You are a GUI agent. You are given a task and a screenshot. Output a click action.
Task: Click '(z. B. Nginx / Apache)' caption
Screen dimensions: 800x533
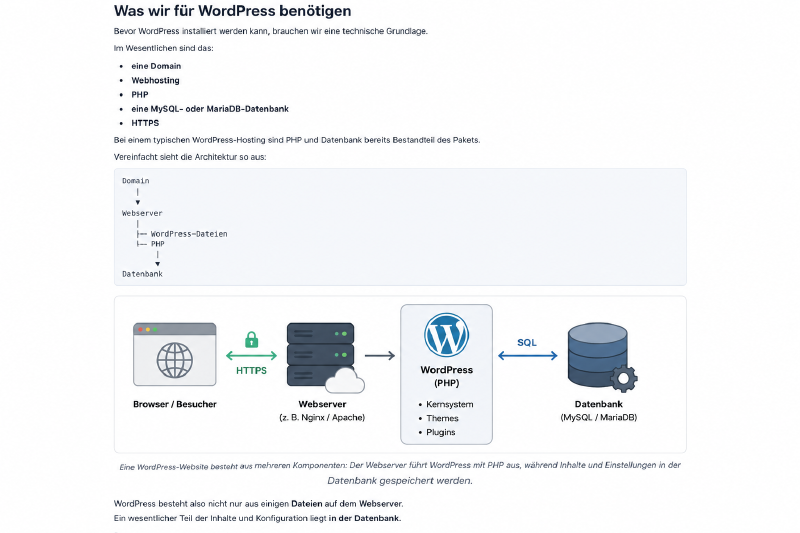pos(322,417)
